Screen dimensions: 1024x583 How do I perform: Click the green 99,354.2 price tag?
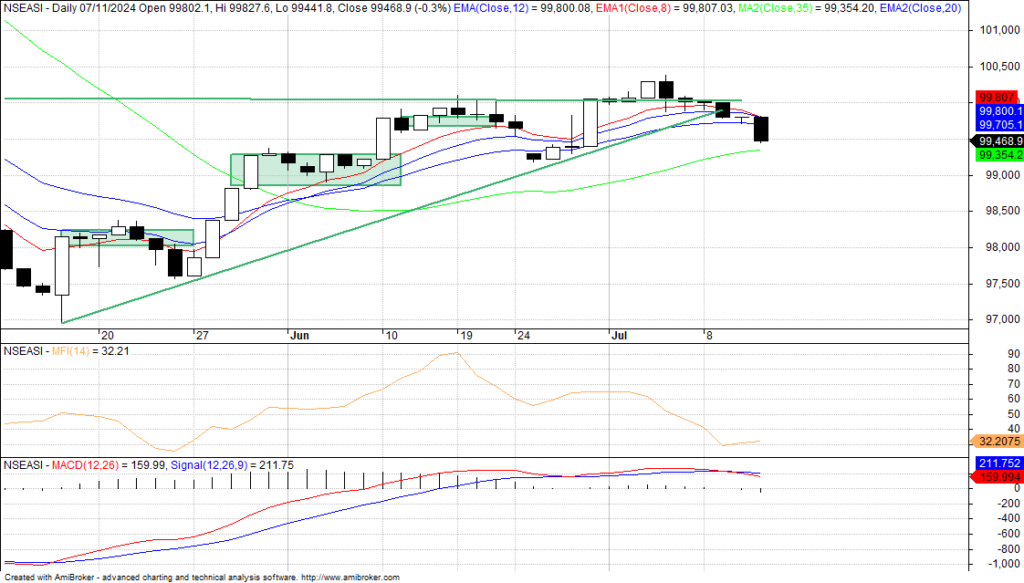(x=999, y=155)
